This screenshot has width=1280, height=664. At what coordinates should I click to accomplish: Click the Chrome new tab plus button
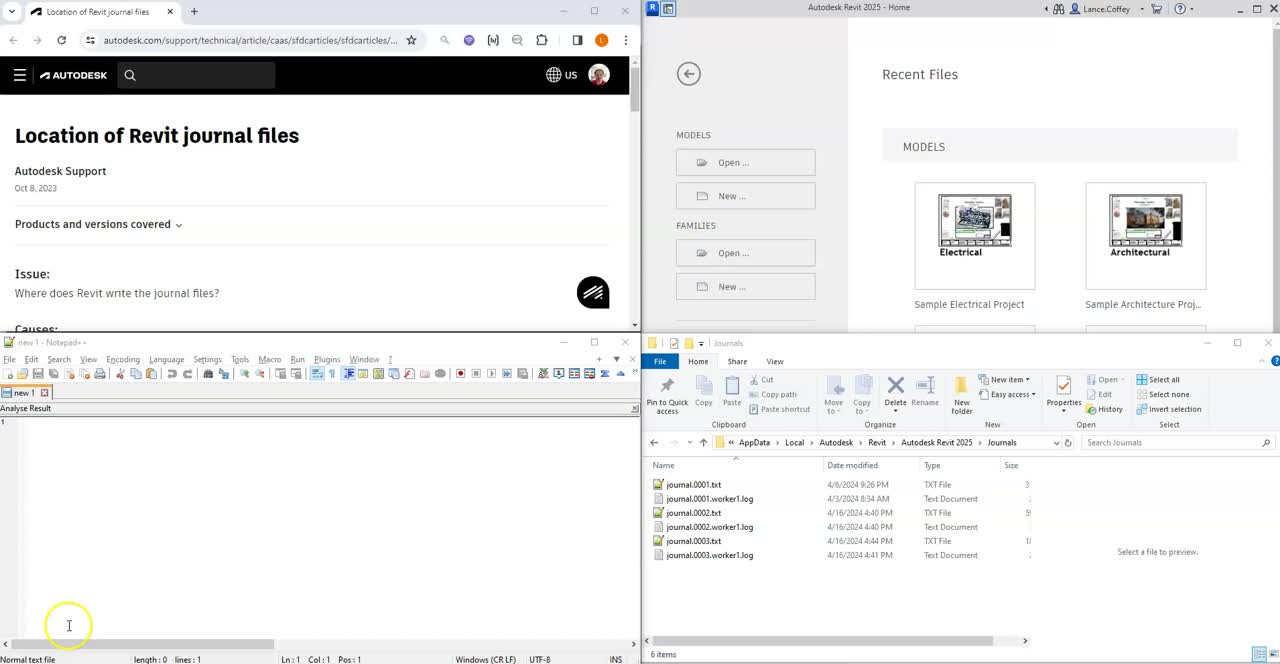[194, 11]
